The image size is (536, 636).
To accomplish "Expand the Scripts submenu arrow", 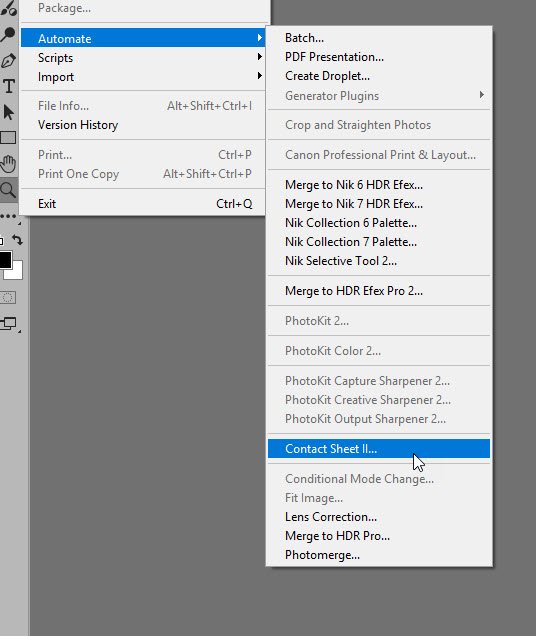I will pyautogui.click(x=259, y=57).
